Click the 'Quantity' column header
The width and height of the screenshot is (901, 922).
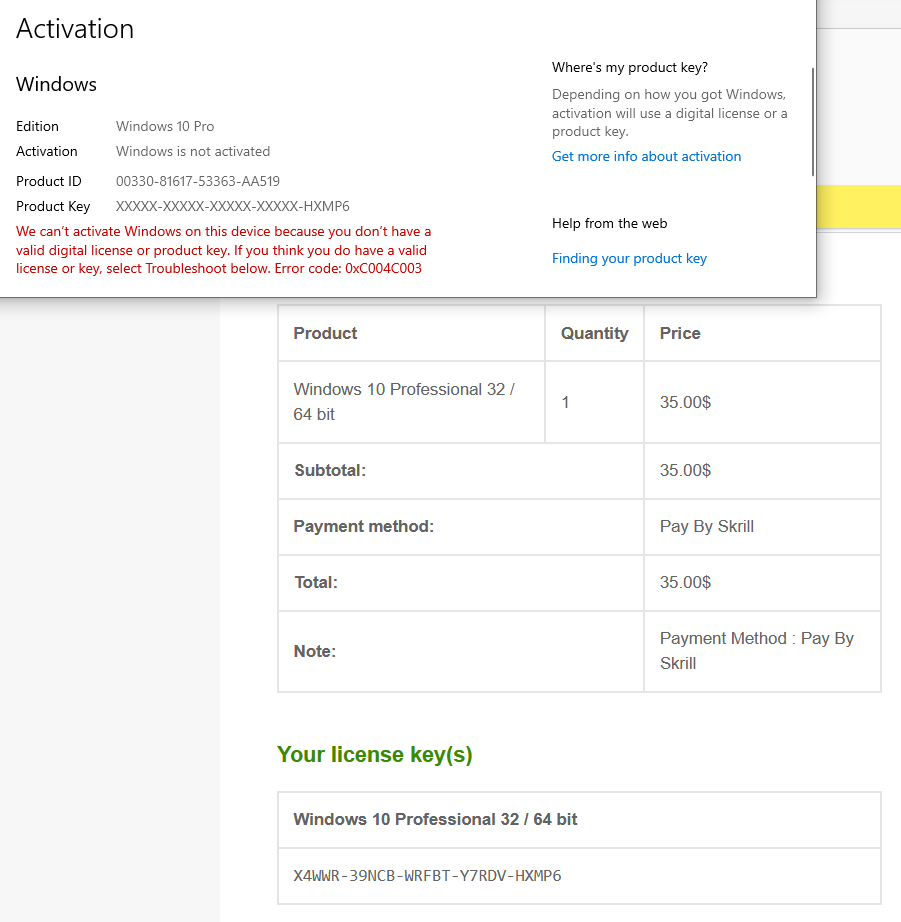[594, 333]
